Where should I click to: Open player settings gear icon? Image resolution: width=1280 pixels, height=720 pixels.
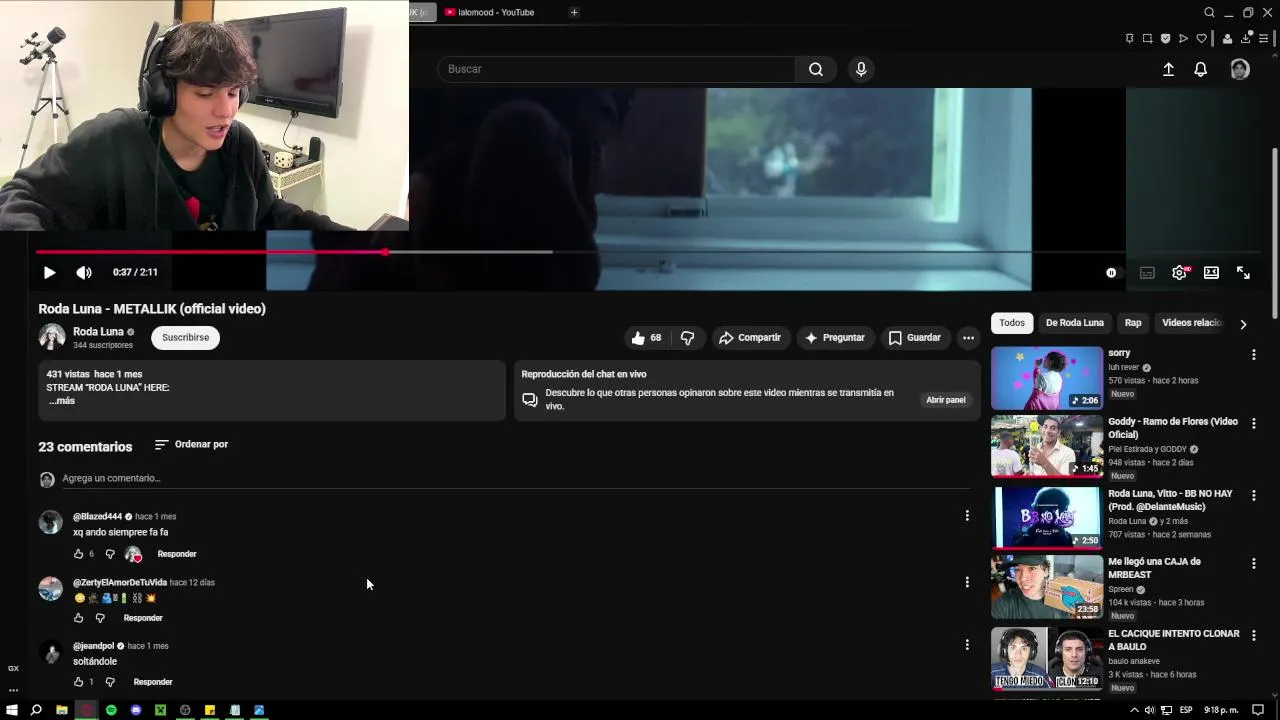(1180, 272)
